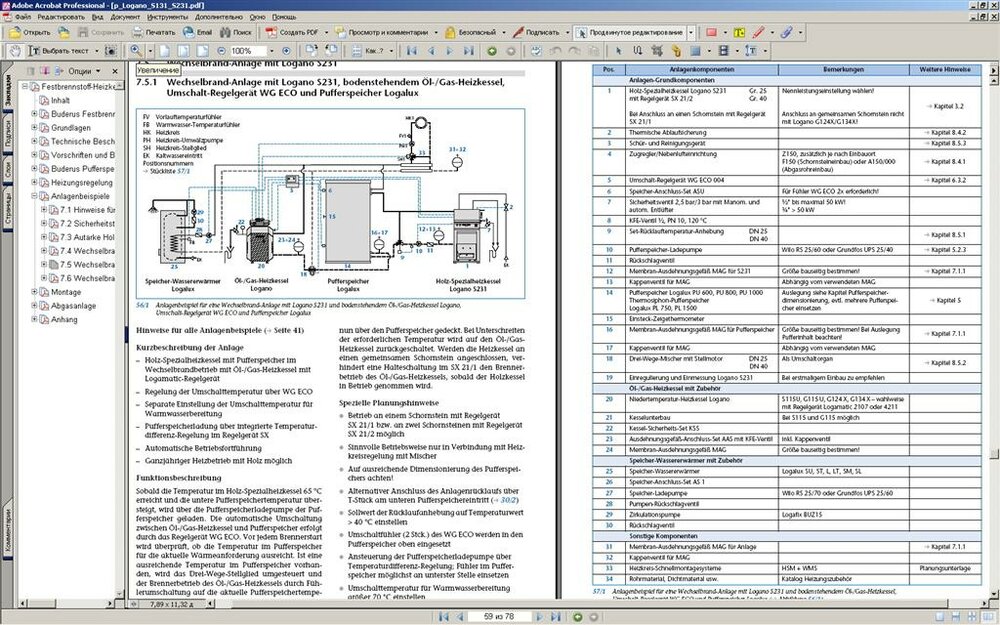This screenshot has width=1000, height=625.
Task: Open the Документ menu
Action: [125, 17]
